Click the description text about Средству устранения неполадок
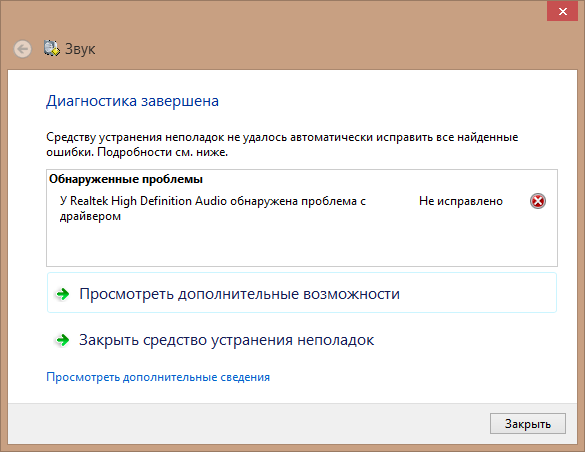The height and width of the screenshot is (452, 585). (x=282, y=145)
